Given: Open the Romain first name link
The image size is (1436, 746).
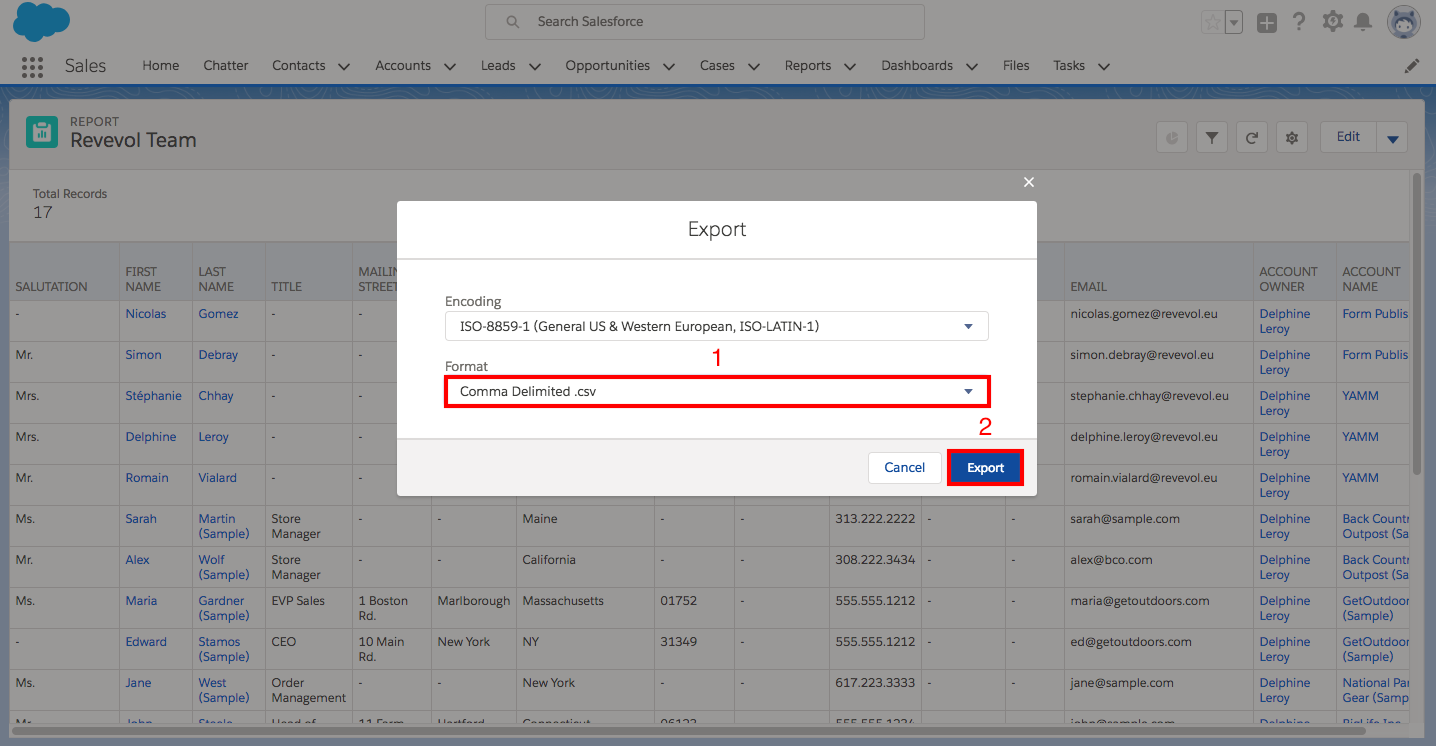Looking at the screenshot, I should tap(147, 478).
